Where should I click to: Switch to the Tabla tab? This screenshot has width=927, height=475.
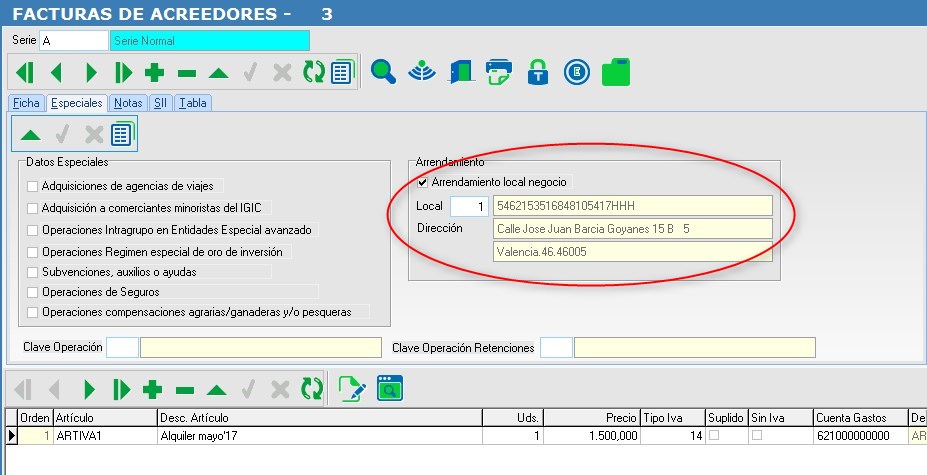pyautogui.click(x=193, y=103)
